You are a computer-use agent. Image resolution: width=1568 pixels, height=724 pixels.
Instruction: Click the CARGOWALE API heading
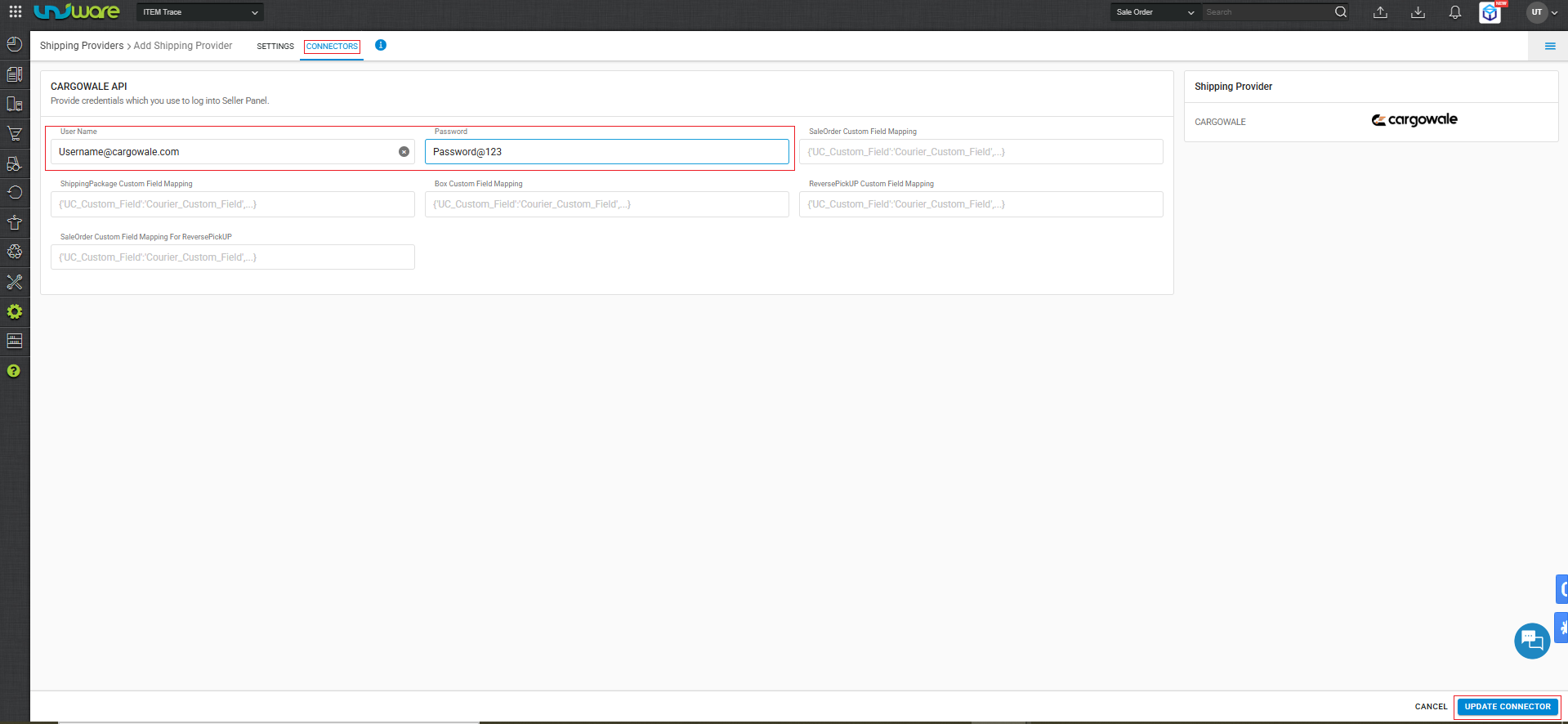coord(89,87)
